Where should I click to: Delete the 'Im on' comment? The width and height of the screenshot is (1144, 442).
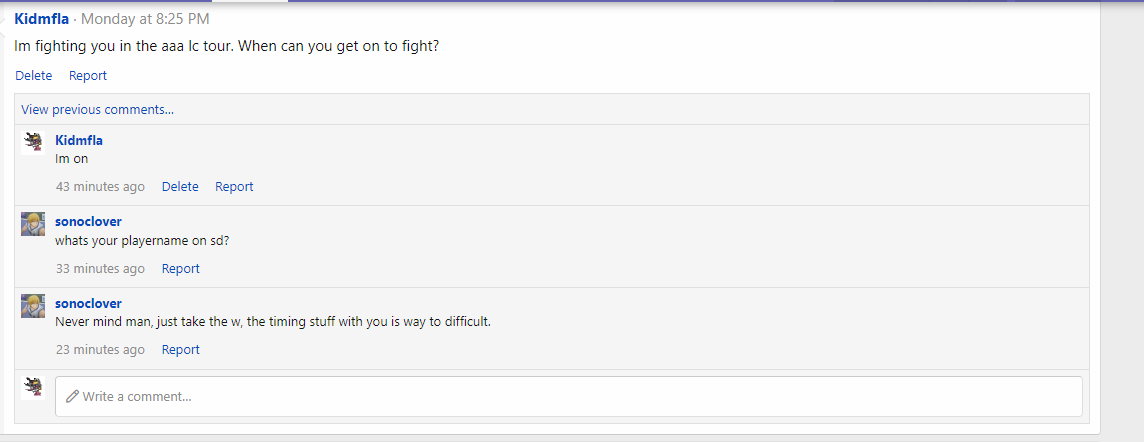click(180, 186)
